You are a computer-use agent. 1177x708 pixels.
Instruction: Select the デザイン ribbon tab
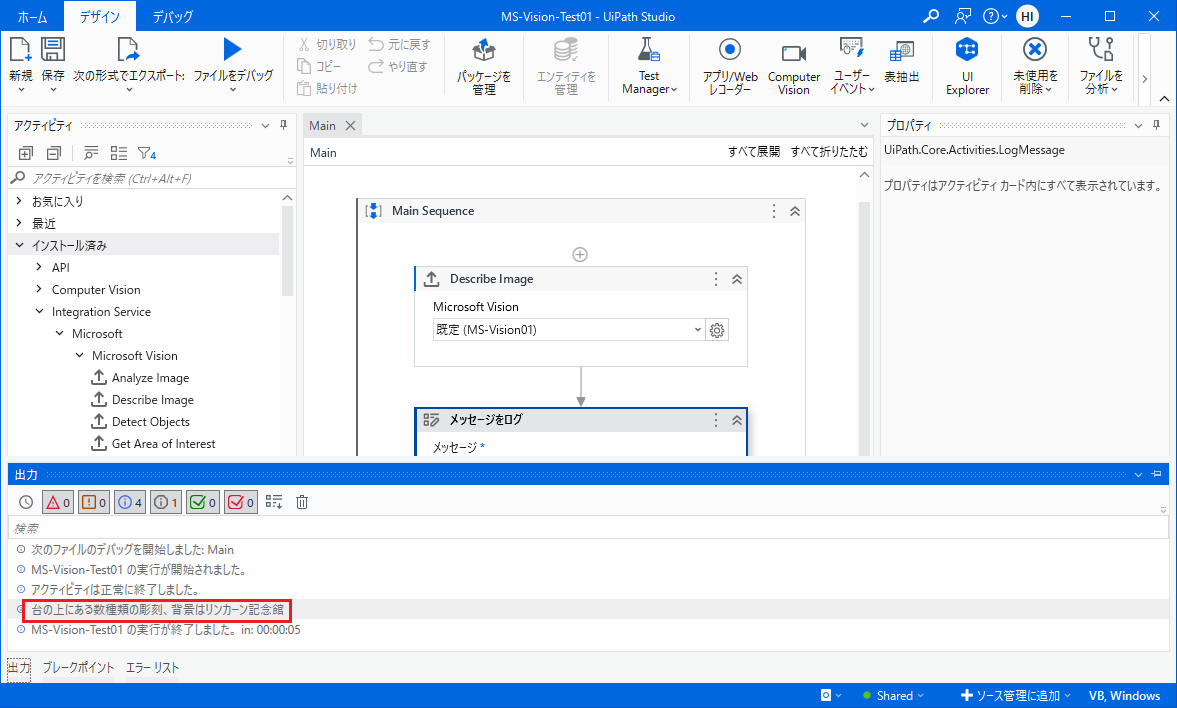click(100, 17)
